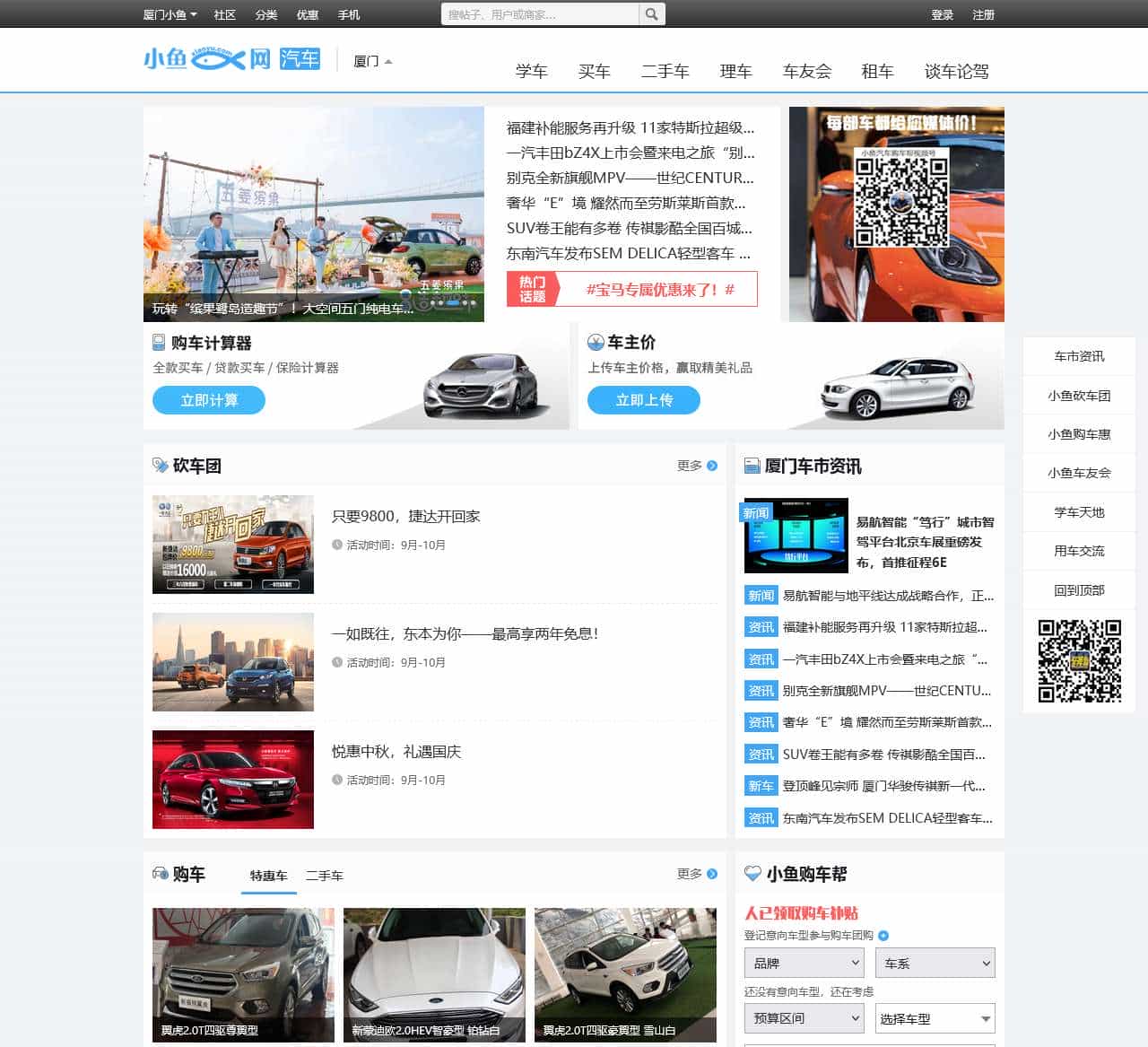Open the 预算区间 dropdown
The height and width of the screenshot is (1047, 1148).
coord(804,1018)
